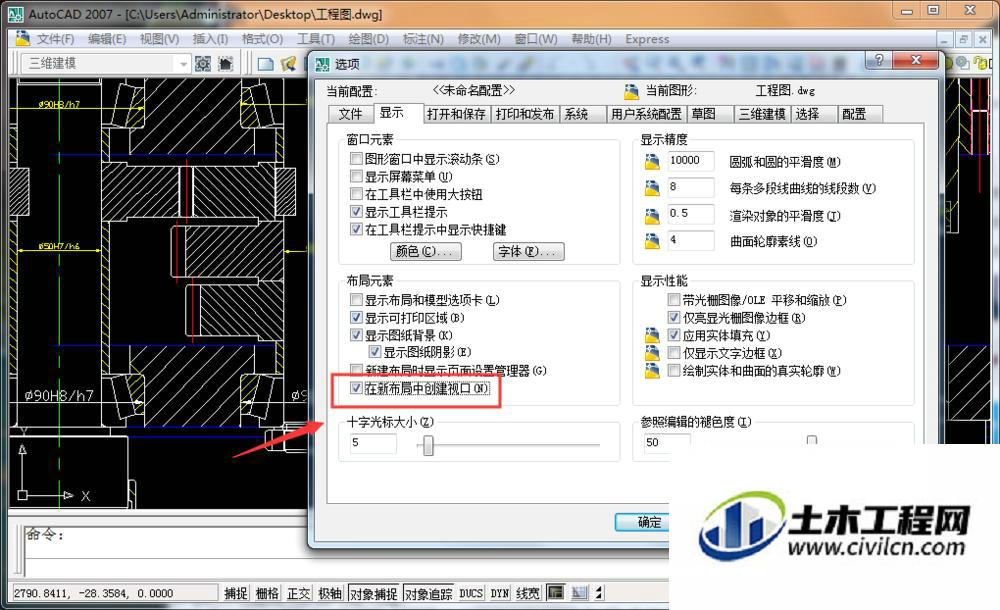Open the 插入(I) menu

[210, 39]
